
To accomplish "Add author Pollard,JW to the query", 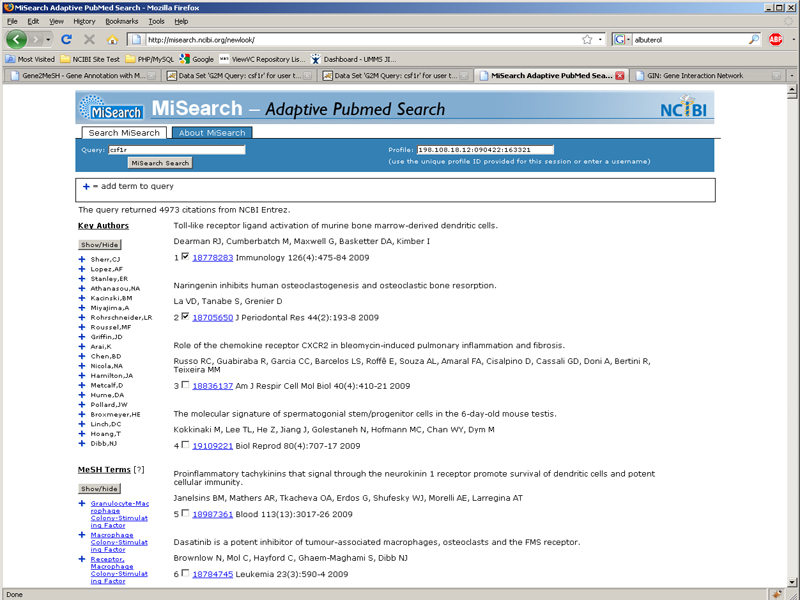I will 82,405.
